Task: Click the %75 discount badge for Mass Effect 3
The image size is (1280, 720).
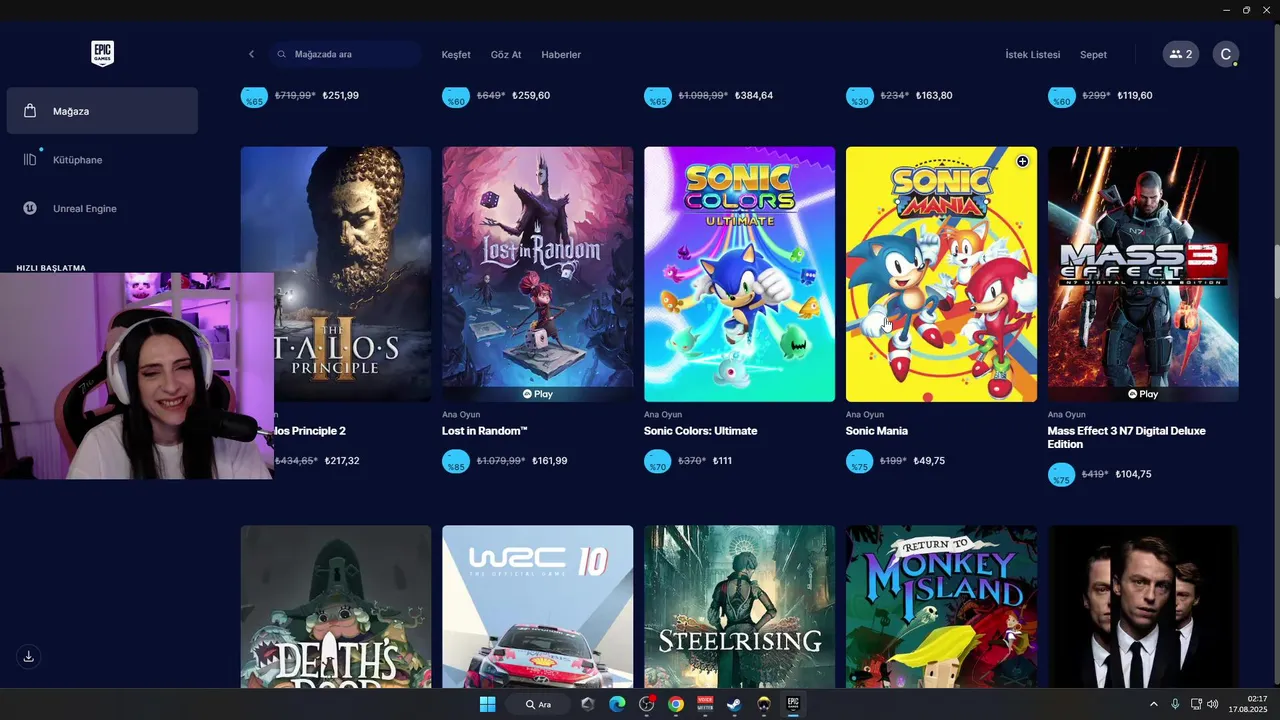Action: click(1062, 476)
